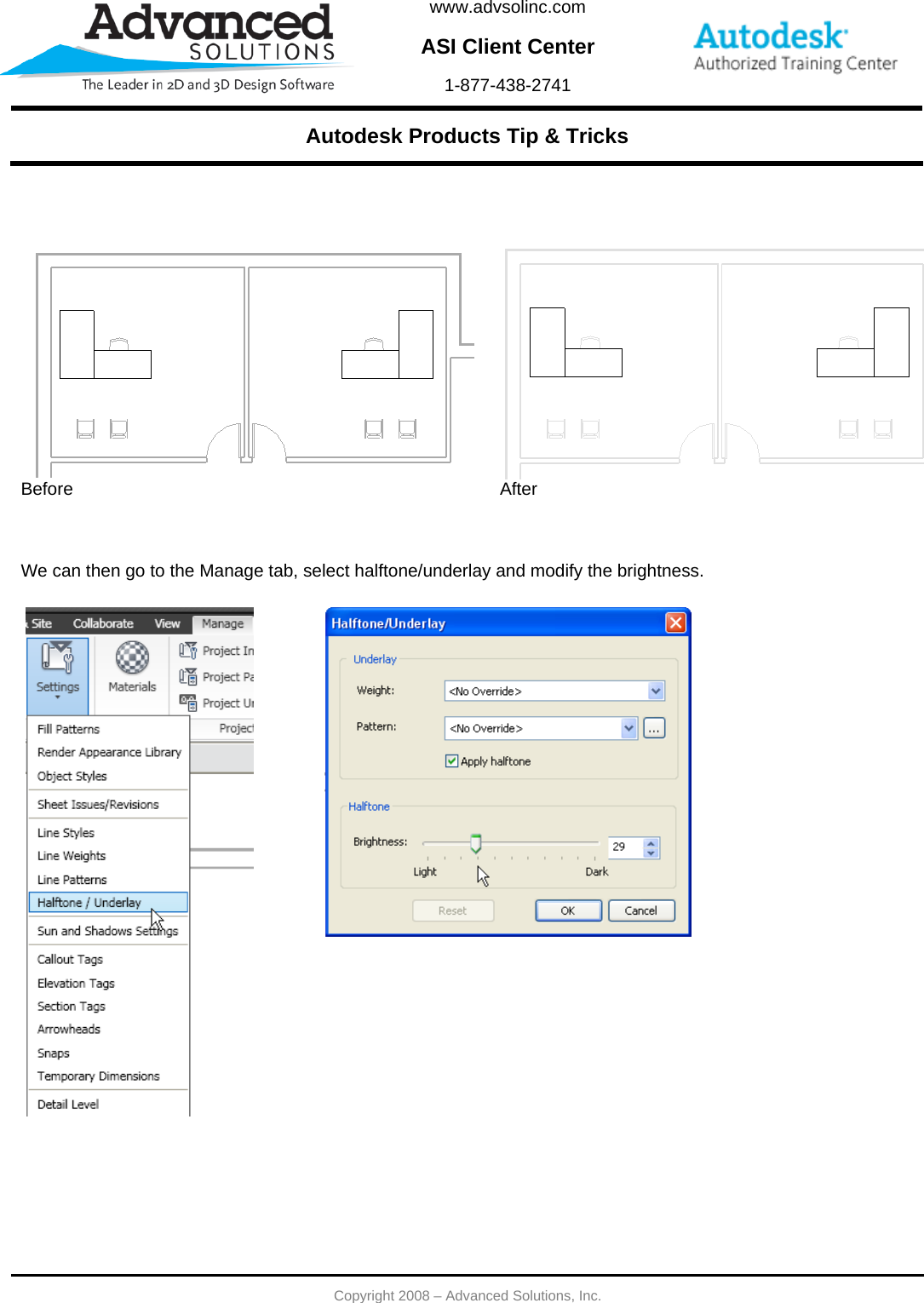
Task: Click the Project Units icon
Action: (188, 703)
